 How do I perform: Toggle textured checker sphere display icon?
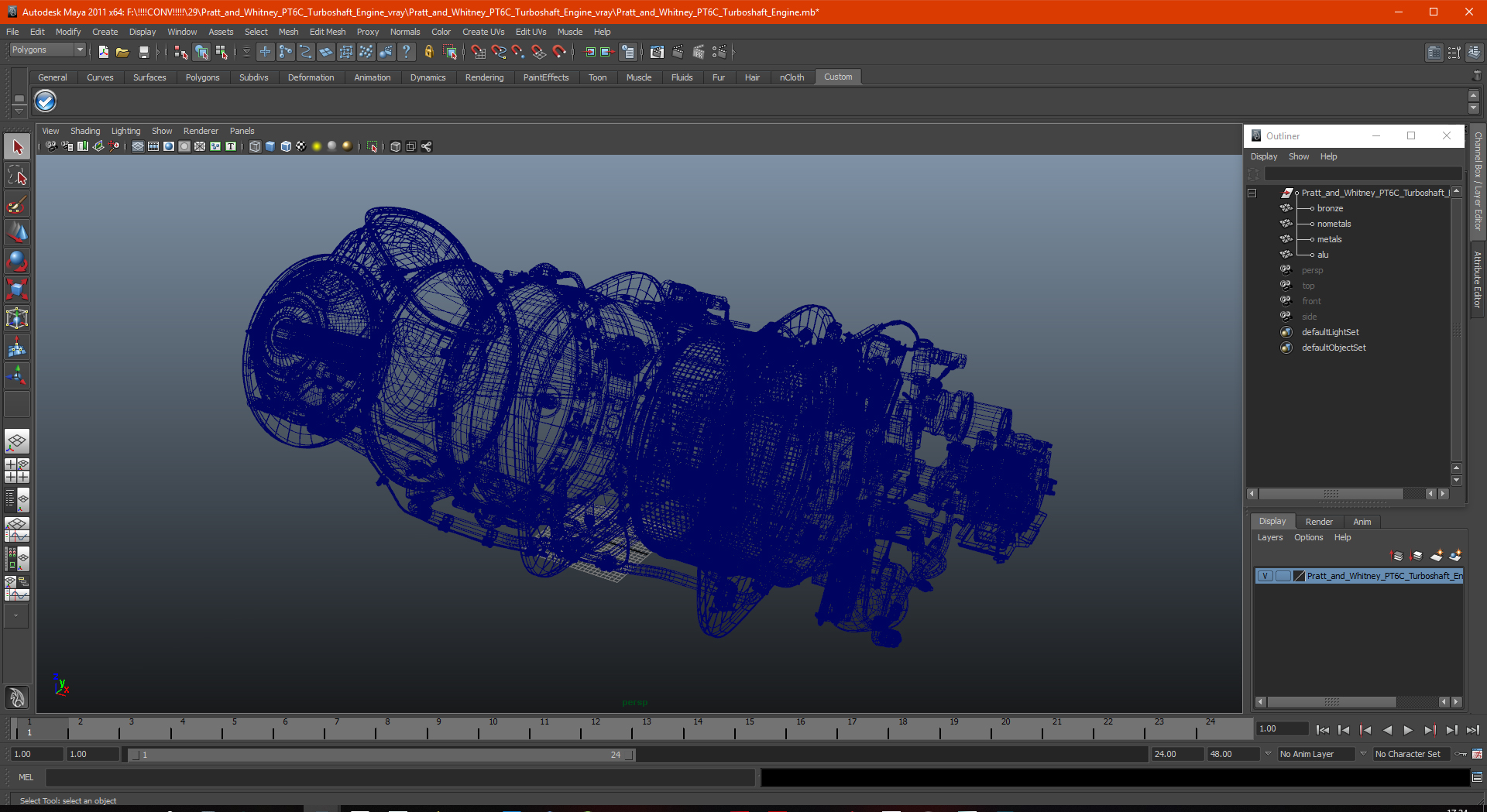point(301,146)
